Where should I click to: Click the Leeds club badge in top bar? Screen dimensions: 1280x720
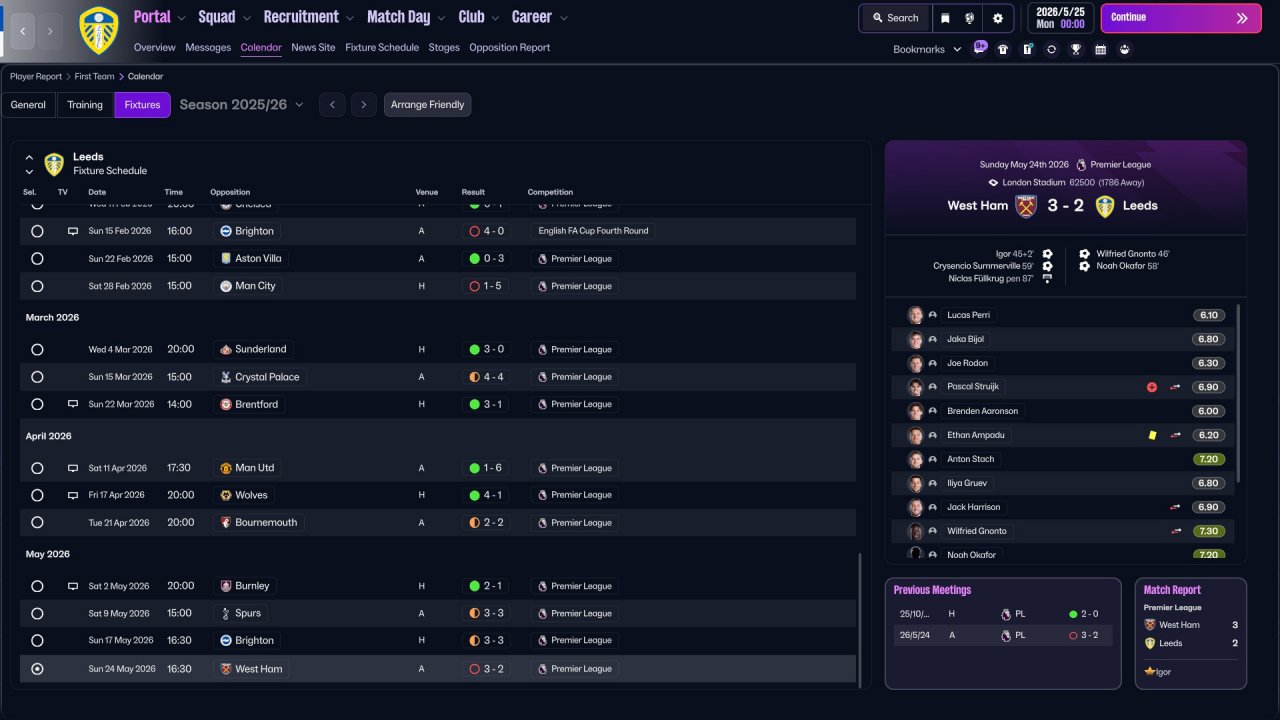click(98, 30)
